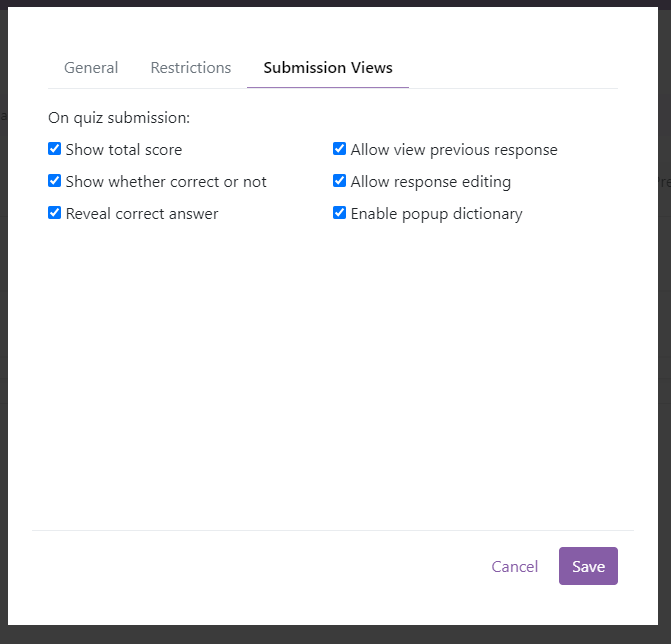Click the Show total score label text
Viewport: 671px width, 644px height.
[x=124, y=150]
